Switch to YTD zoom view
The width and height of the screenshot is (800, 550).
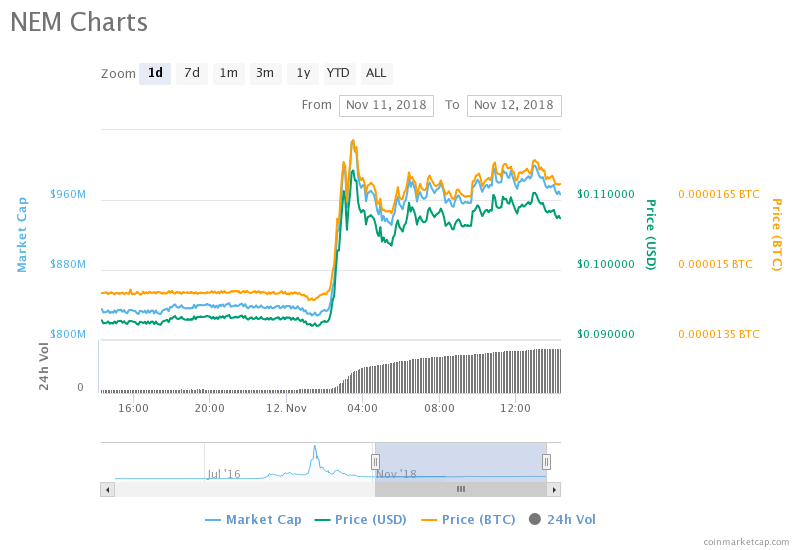coord(338,73)
